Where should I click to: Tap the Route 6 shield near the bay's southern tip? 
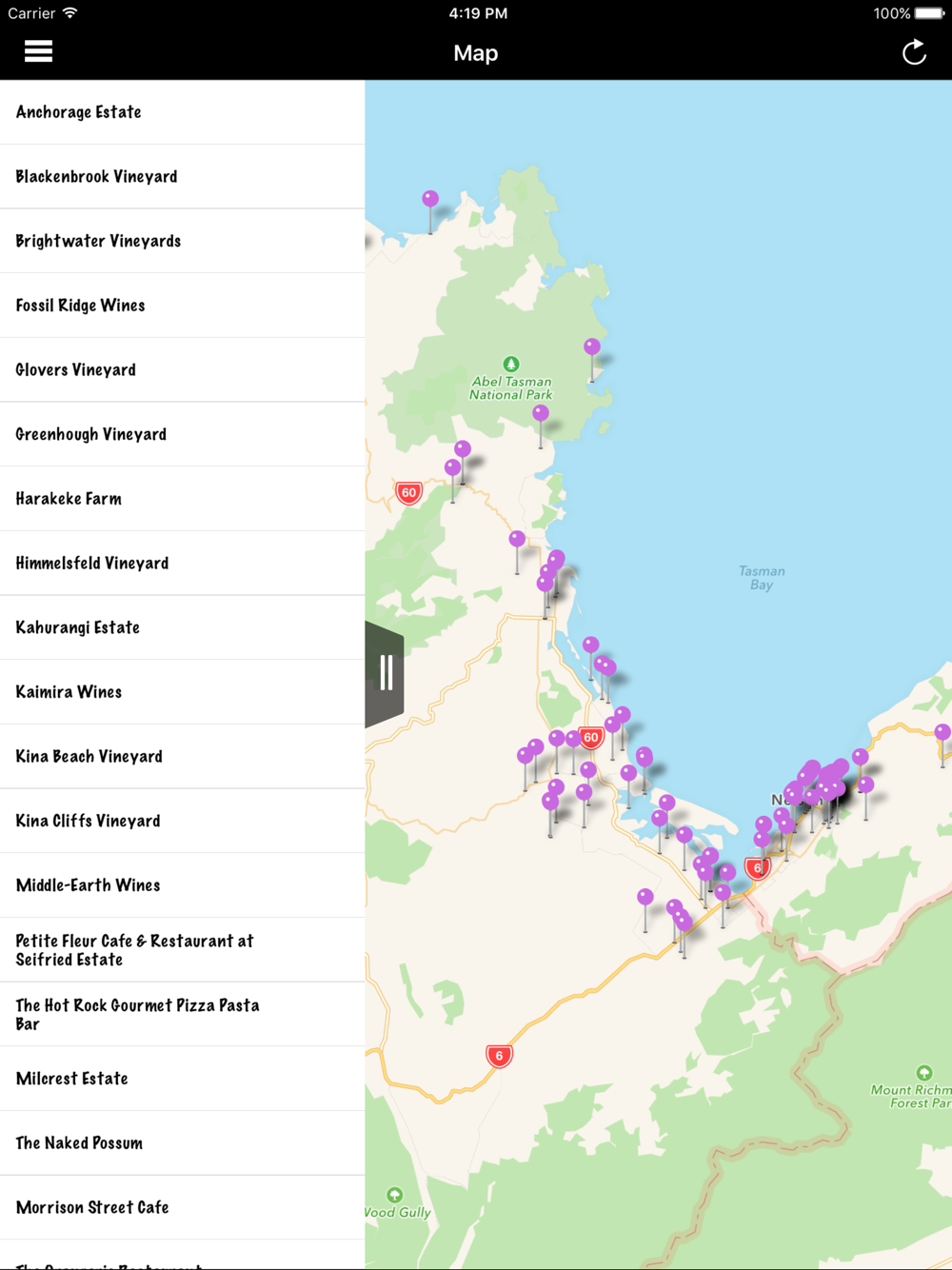tap(757, 867)
